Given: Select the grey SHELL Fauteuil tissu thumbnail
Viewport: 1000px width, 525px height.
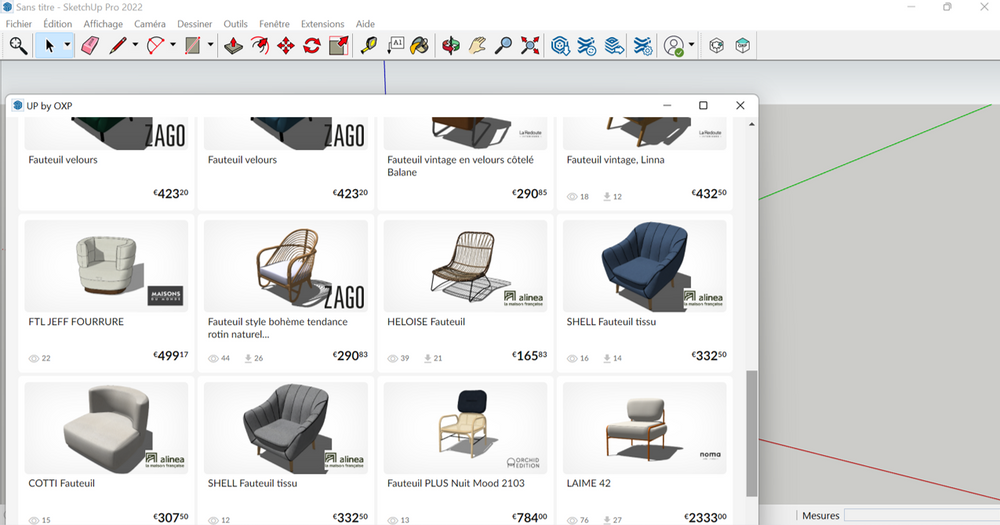Looking at the screenshot, I should click(x=286, y=427).
